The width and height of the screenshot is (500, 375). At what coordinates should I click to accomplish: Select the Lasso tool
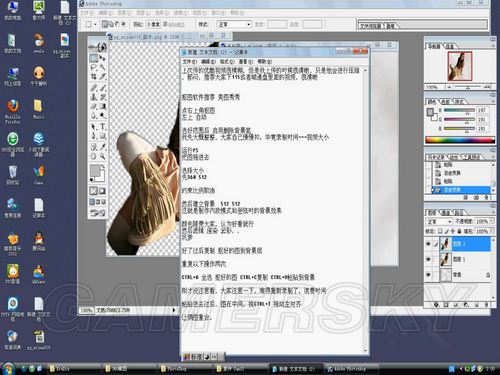(x=94, y=68)
